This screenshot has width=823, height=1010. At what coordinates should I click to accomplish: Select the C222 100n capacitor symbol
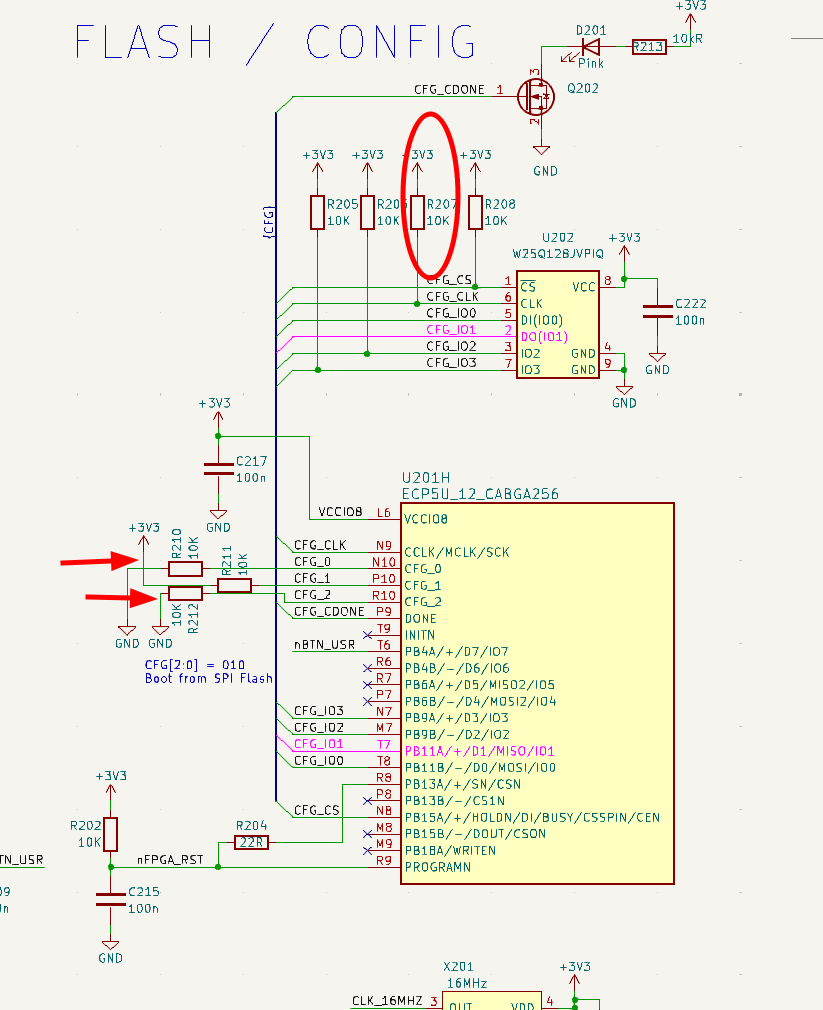point(657,310)
